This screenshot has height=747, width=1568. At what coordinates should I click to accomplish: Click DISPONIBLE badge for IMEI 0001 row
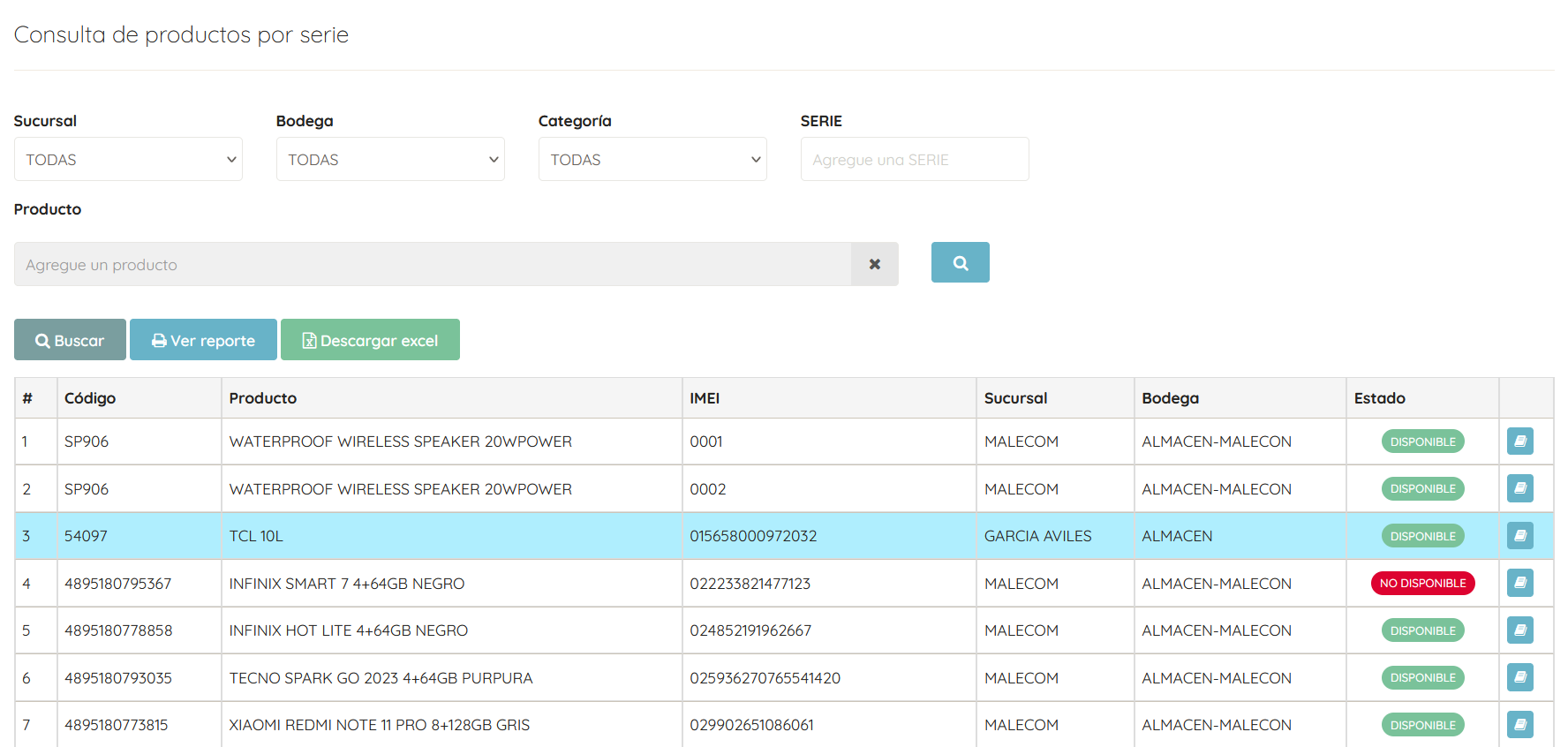pos(1422,441)
